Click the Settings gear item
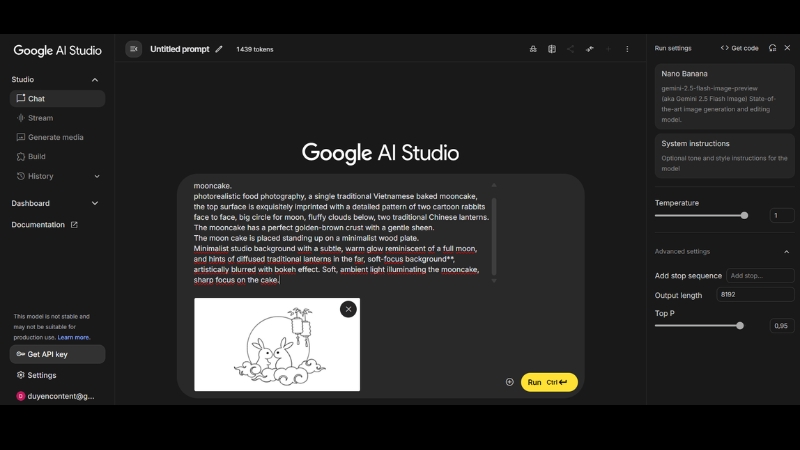The image size is (800, 450). coord(36,375)
